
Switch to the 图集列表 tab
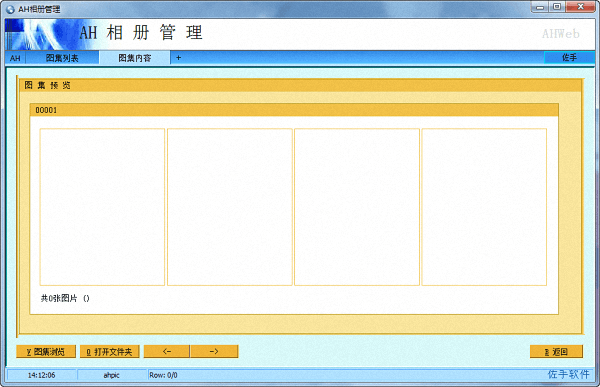(x=62, y=58)
